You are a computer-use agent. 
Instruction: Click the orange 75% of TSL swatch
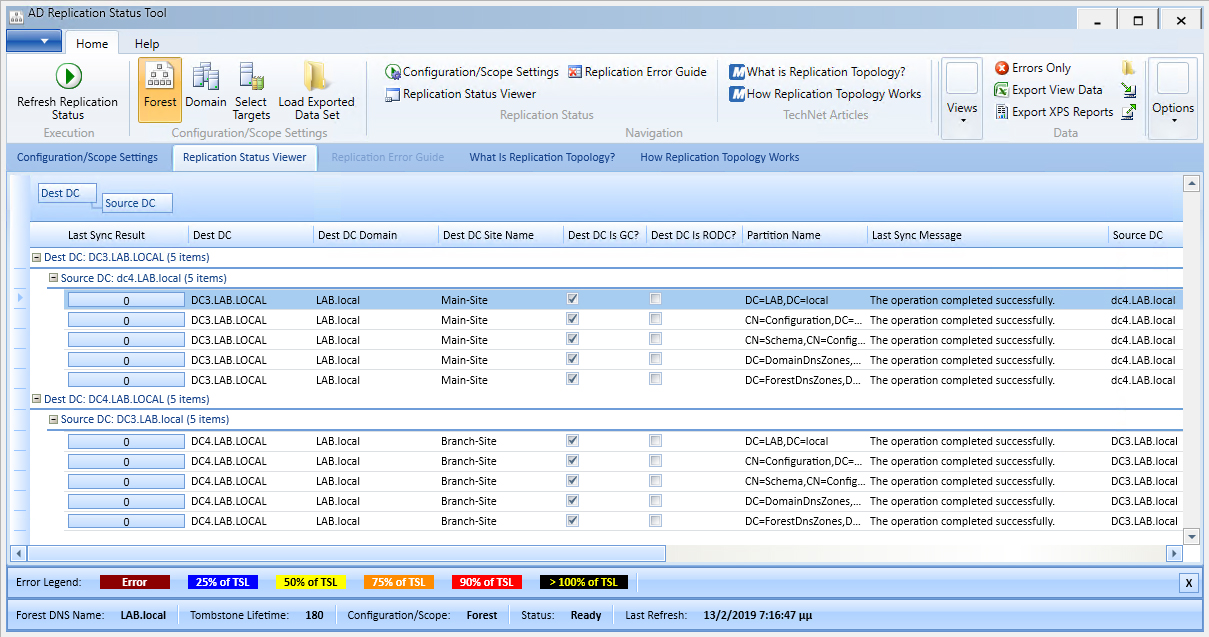pos(398,582)
